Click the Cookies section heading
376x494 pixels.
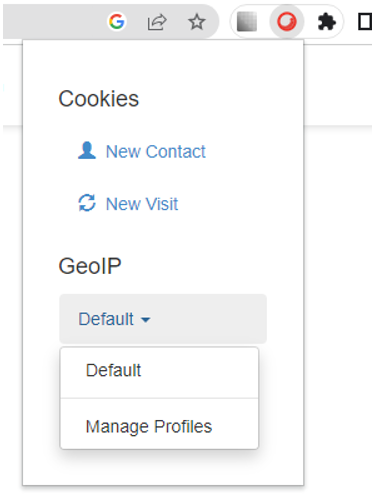click(x=99, y=99)
